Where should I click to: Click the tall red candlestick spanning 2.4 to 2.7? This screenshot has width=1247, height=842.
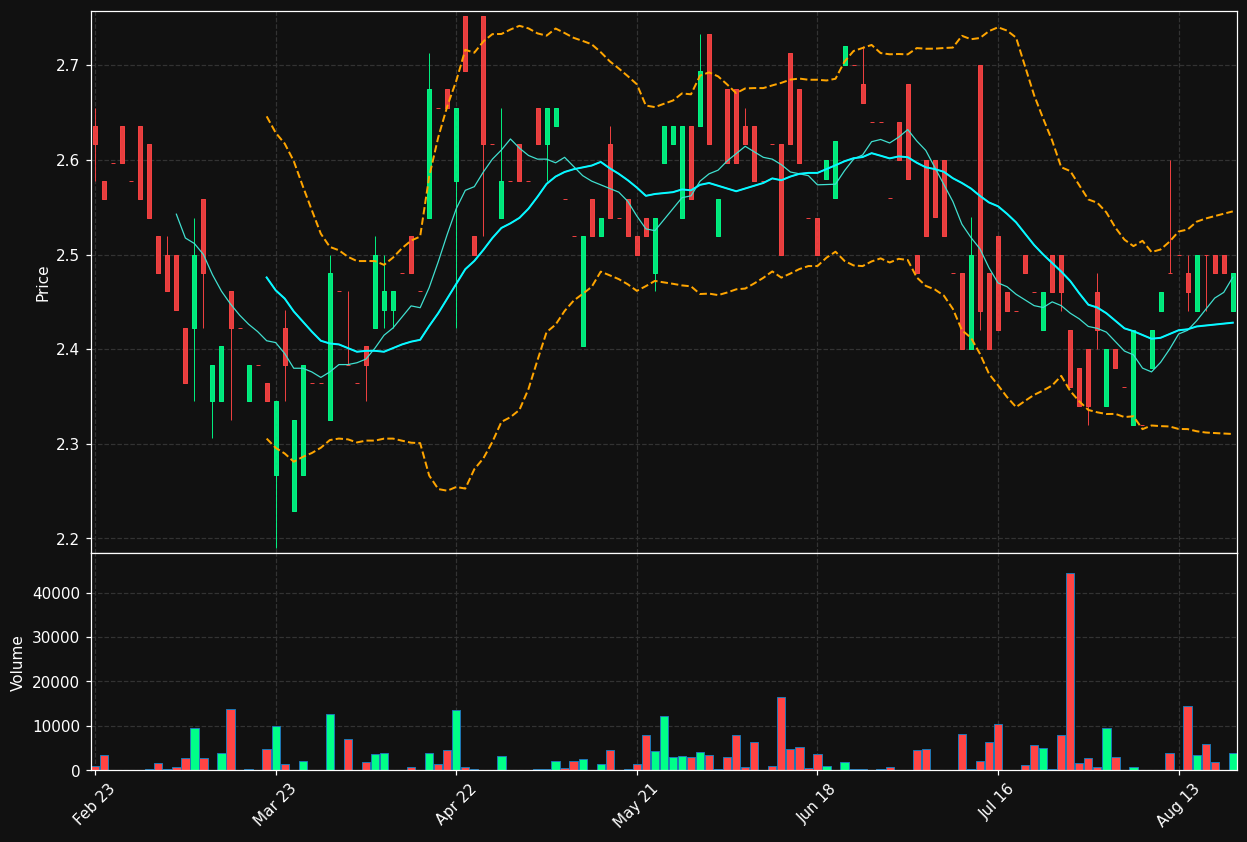980,189
